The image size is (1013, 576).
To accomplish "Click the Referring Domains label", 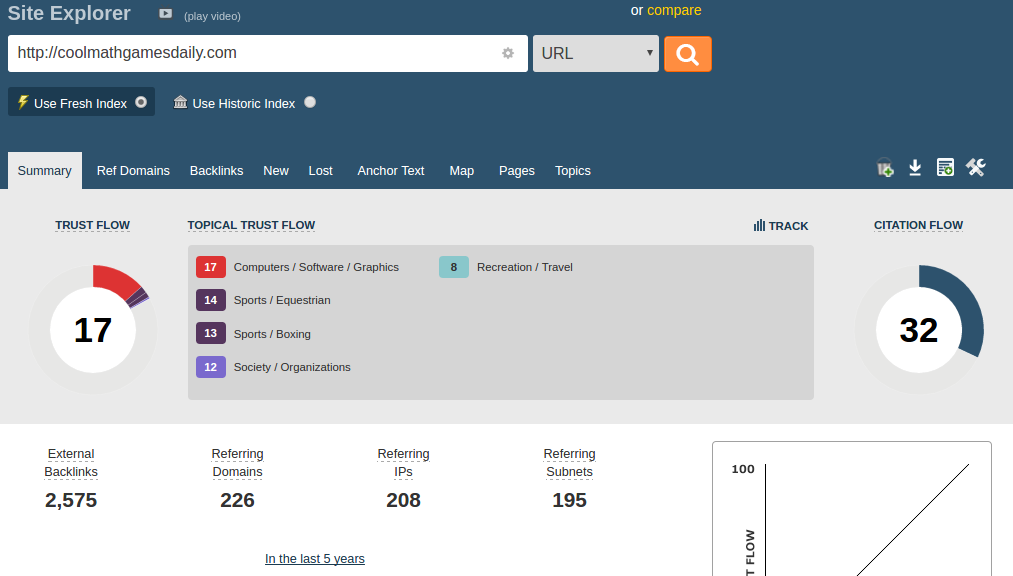I will tap(237, 463).
